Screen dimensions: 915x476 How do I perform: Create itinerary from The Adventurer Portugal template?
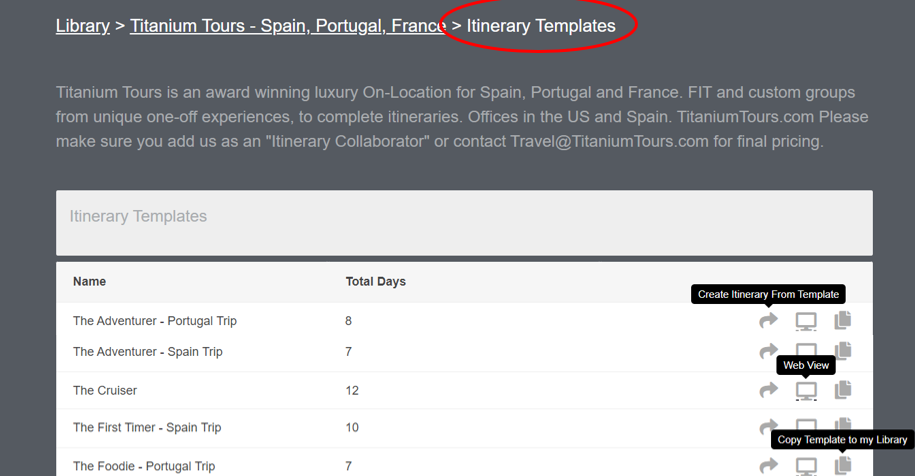click(x=769, y=320)
